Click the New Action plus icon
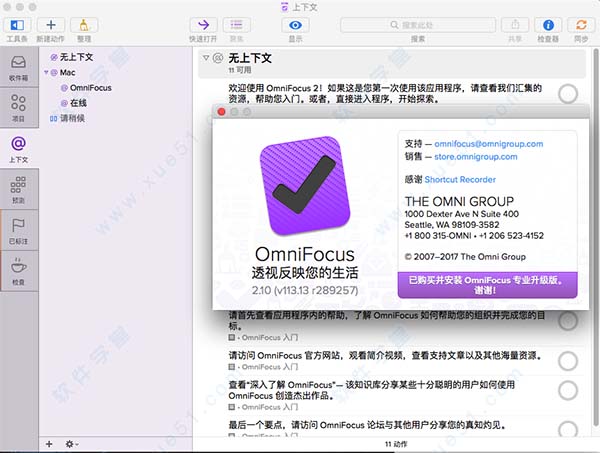Viewport: 600px width, 453px height. (51, 25)
